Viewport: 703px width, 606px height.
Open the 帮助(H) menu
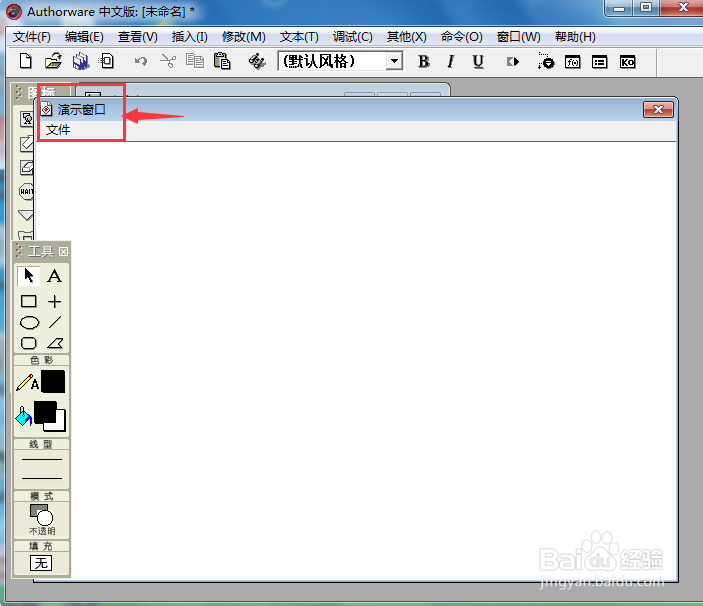click(575, 37)
